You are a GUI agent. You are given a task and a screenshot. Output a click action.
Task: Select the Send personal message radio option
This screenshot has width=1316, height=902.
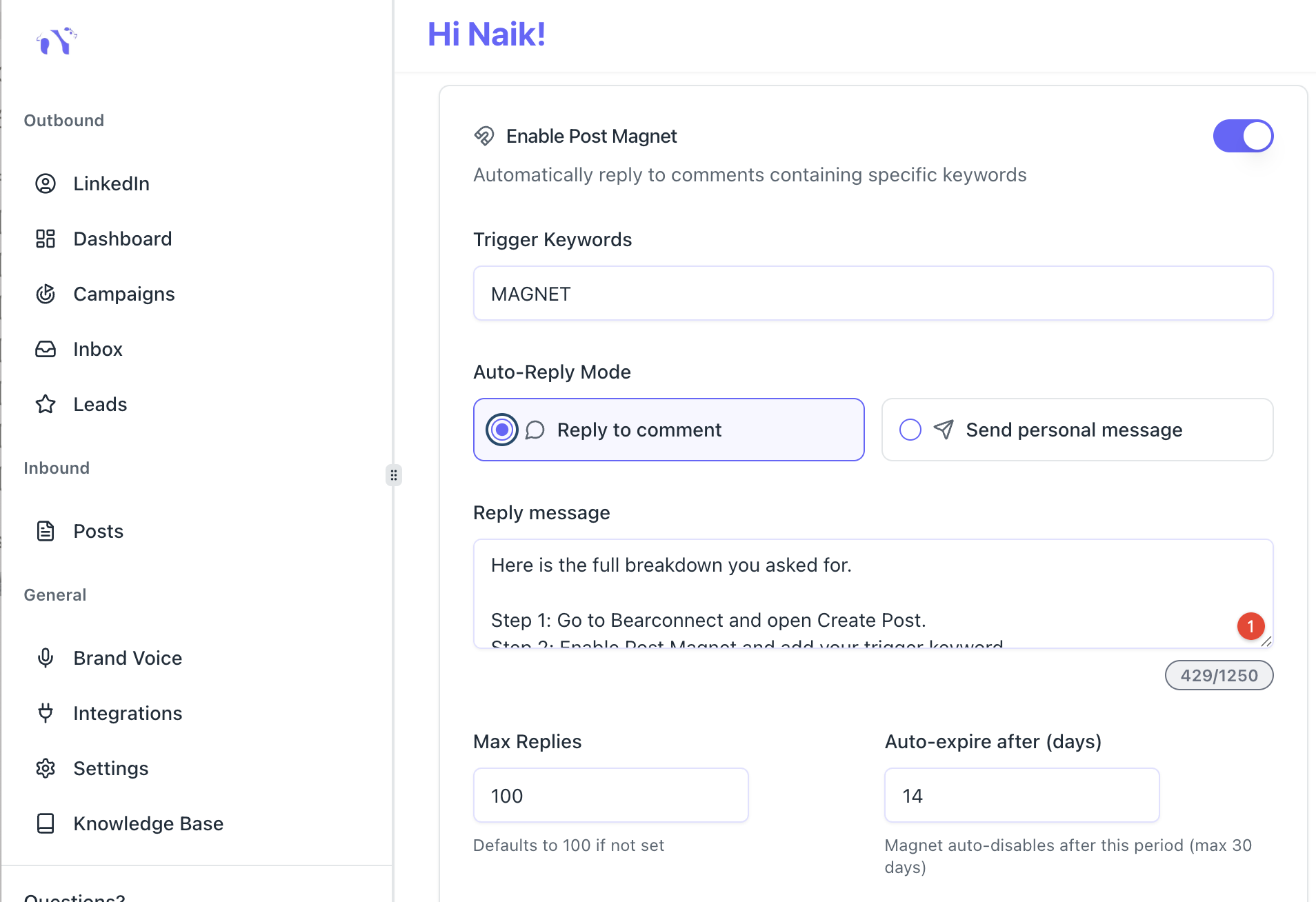click(910, 430)
